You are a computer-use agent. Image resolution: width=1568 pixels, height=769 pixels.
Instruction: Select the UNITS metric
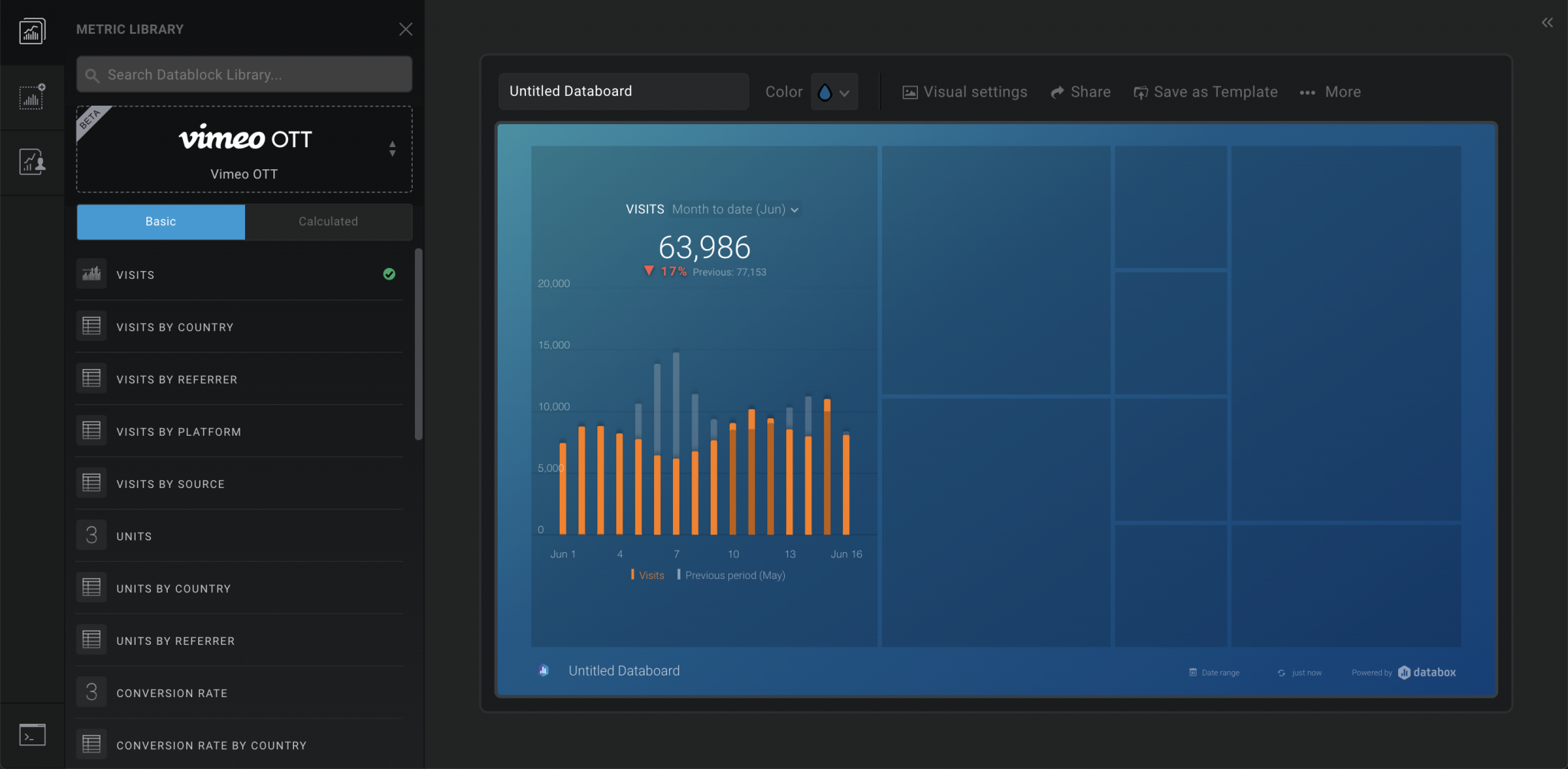(x=135, y=535)
